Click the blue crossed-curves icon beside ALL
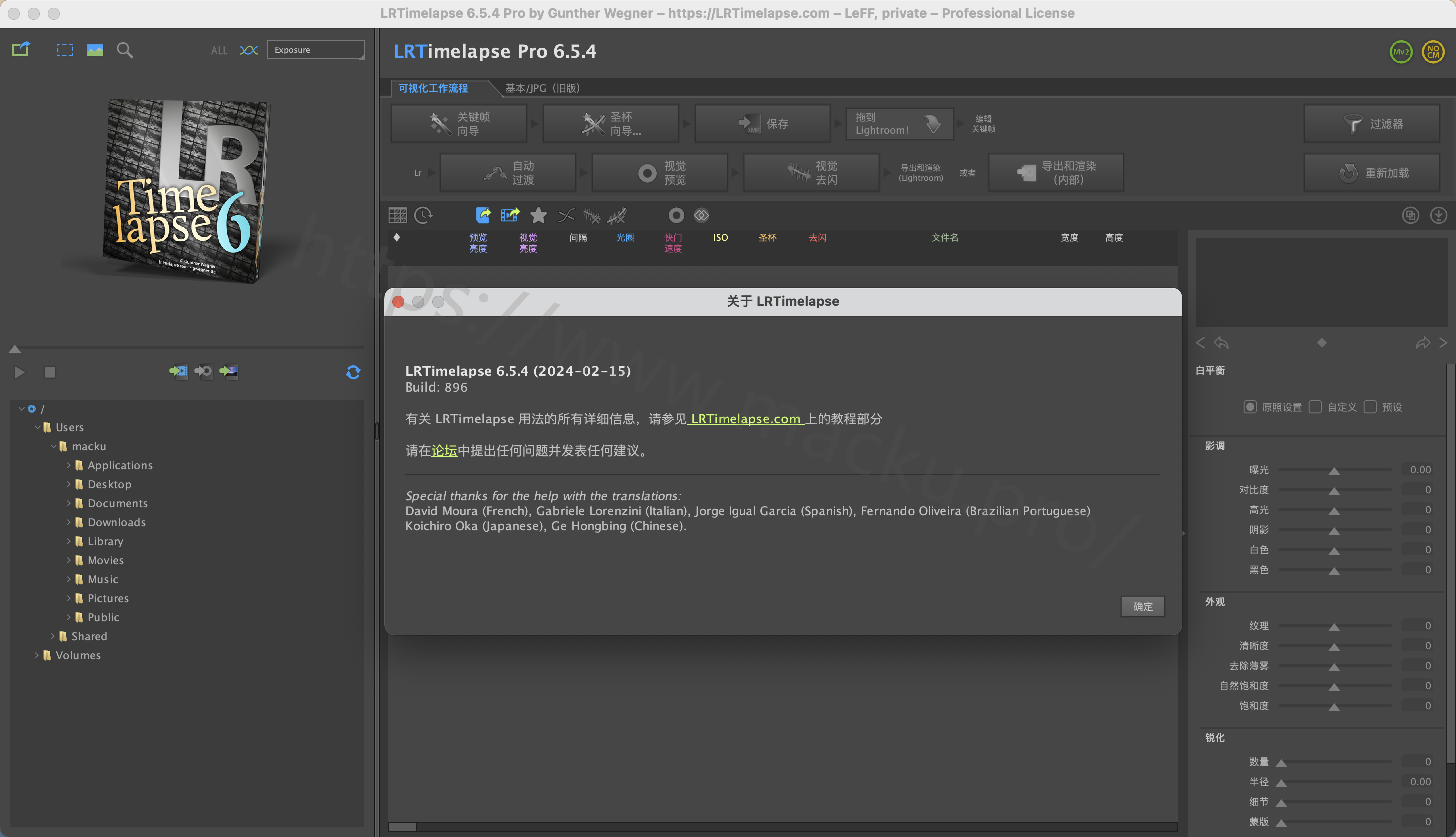1456x837 pixels. pyautogui.click(x=249, y=50)
